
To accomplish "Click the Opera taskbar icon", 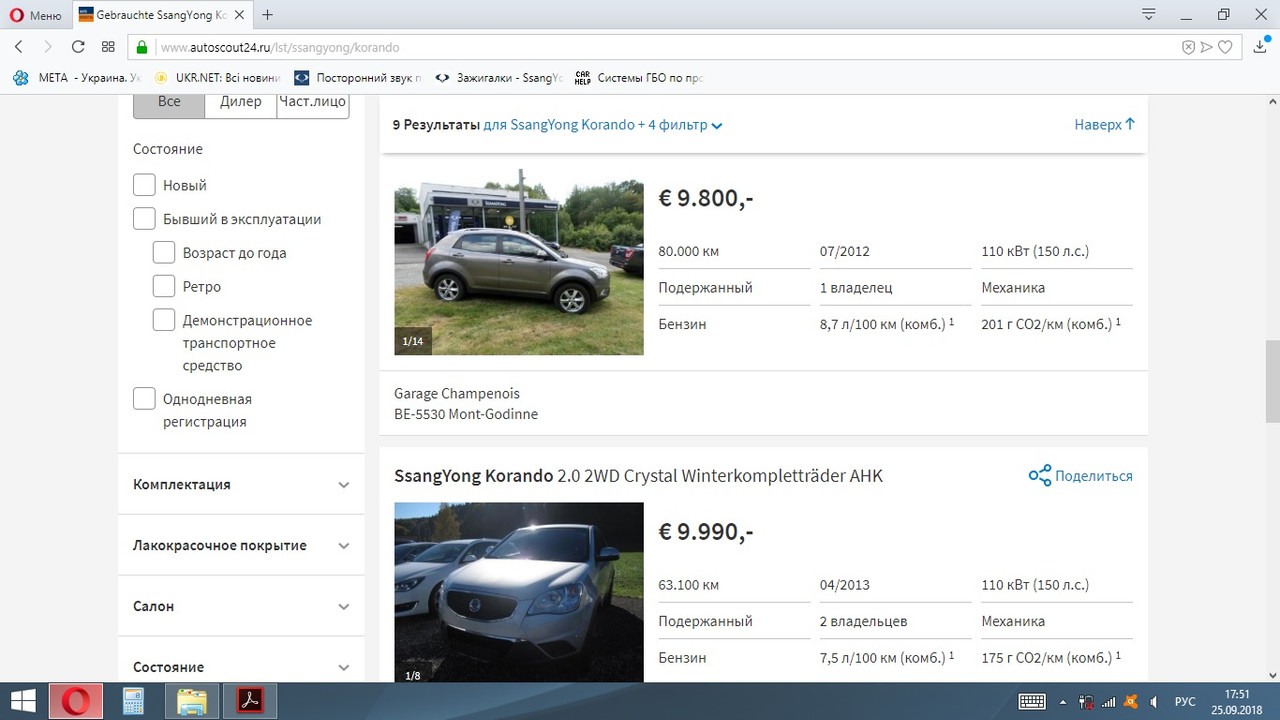I will coord(76,701).
